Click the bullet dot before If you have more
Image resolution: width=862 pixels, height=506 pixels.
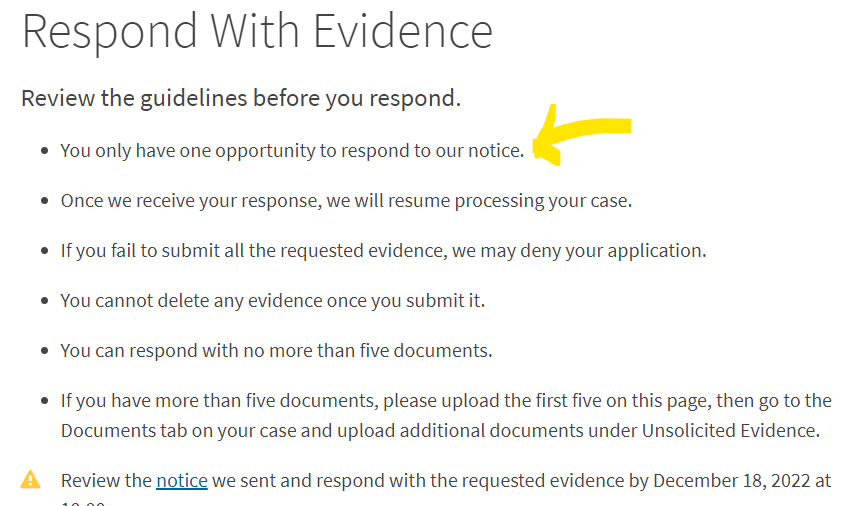tap(45, 401)
